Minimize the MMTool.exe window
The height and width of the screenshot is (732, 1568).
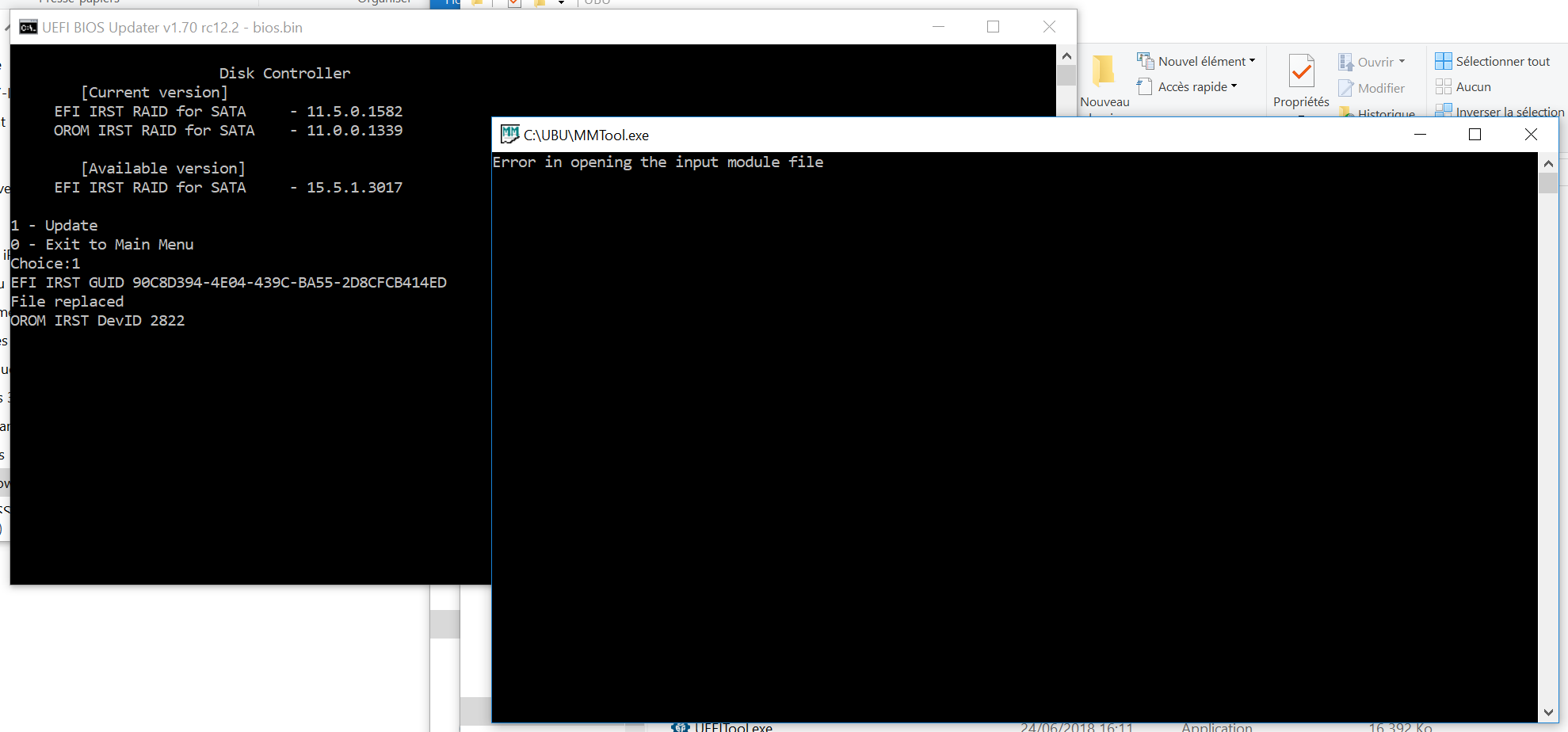click(x=1420, y=135)
